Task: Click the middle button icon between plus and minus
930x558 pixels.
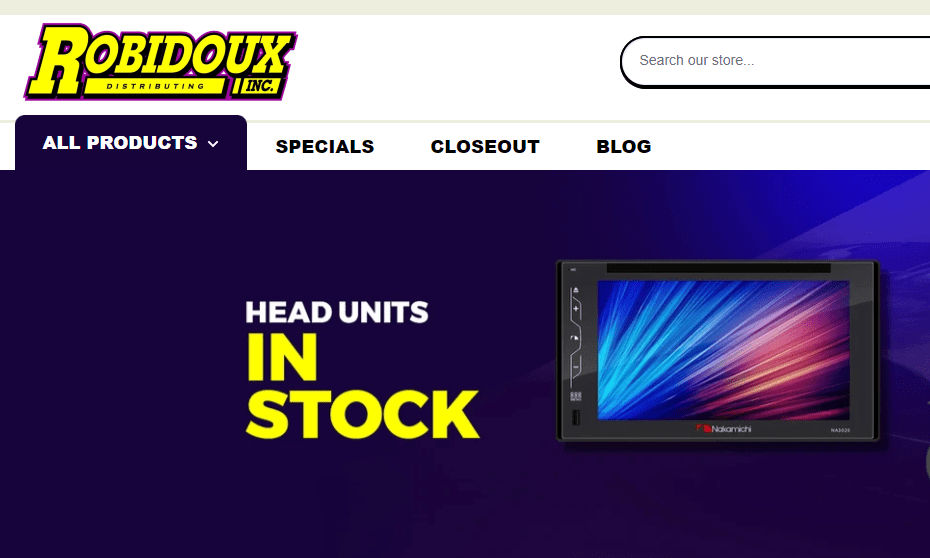Action: pyautogui.click(x=575, y=338)
